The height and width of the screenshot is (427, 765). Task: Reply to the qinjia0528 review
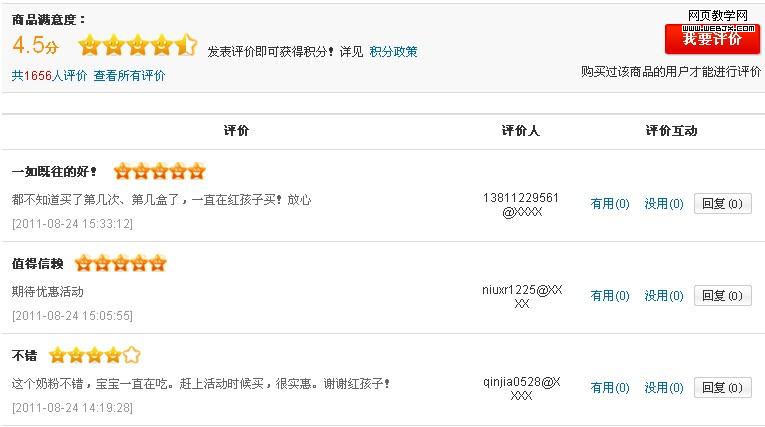(x=722, y=388)
